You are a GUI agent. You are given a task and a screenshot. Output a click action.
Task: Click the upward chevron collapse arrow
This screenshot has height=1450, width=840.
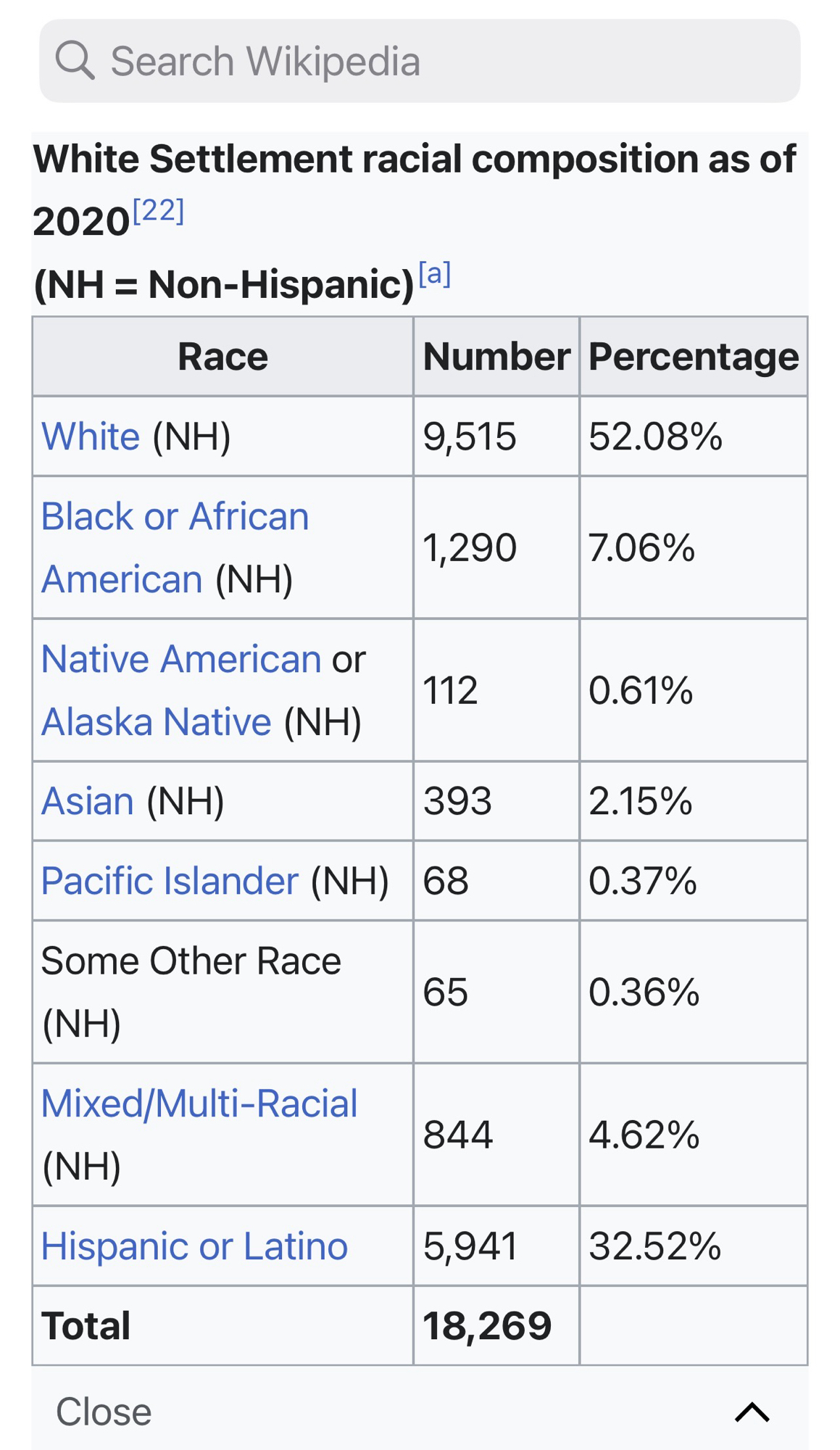coord(752,1411)
